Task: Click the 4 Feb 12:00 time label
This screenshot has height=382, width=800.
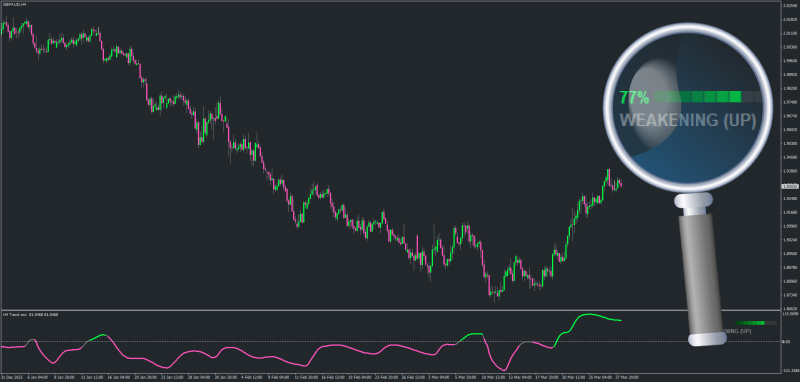Action: [x=252, y=377]
